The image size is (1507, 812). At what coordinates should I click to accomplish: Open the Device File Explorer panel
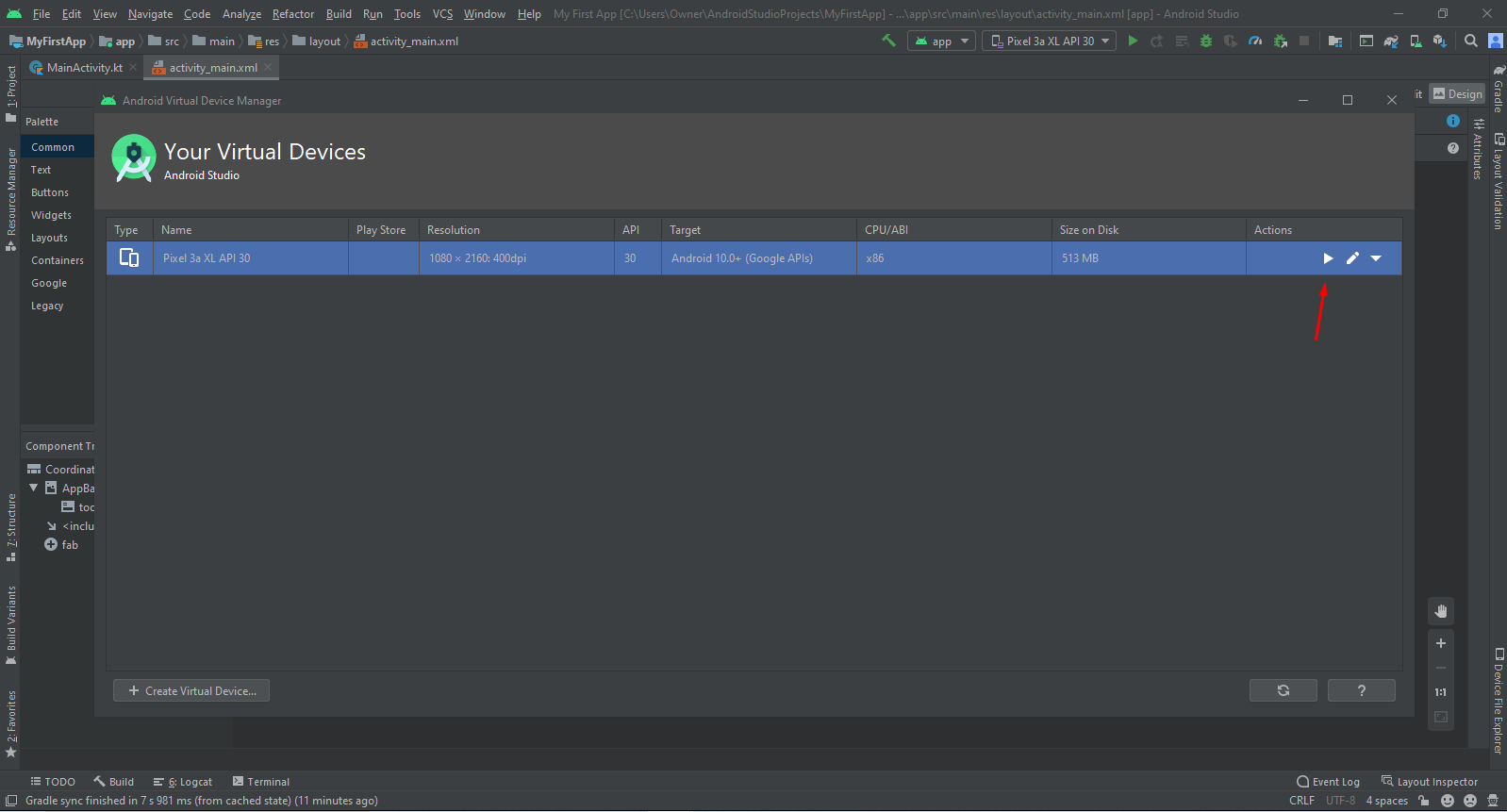pos(1498,701)
